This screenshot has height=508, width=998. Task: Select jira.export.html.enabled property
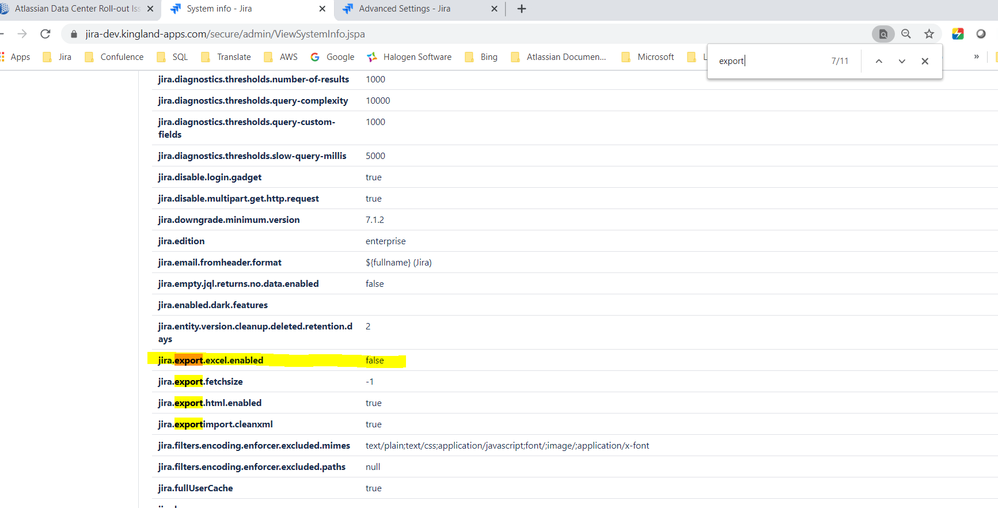tap(210, 403)
